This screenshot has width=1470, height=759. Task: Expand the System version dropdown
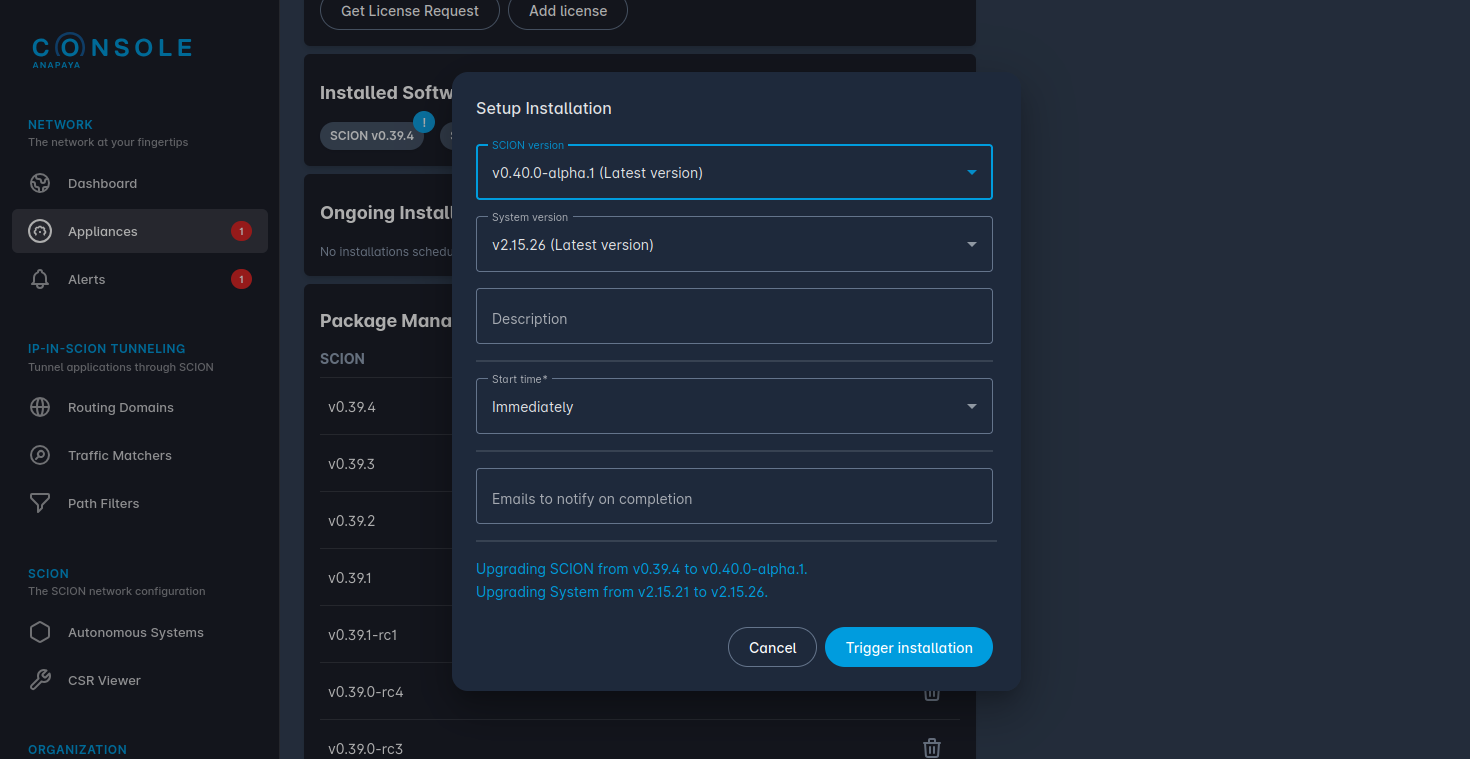[x=734, y=245]
